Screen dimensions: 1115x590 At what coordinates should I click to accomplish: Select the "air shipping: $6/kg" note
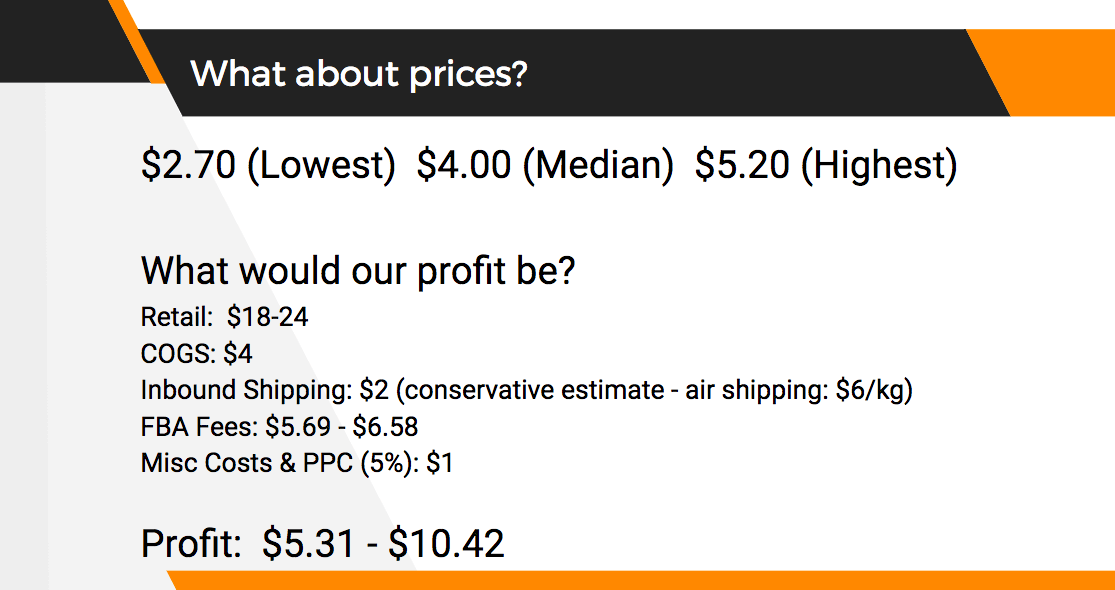[798, 390]
